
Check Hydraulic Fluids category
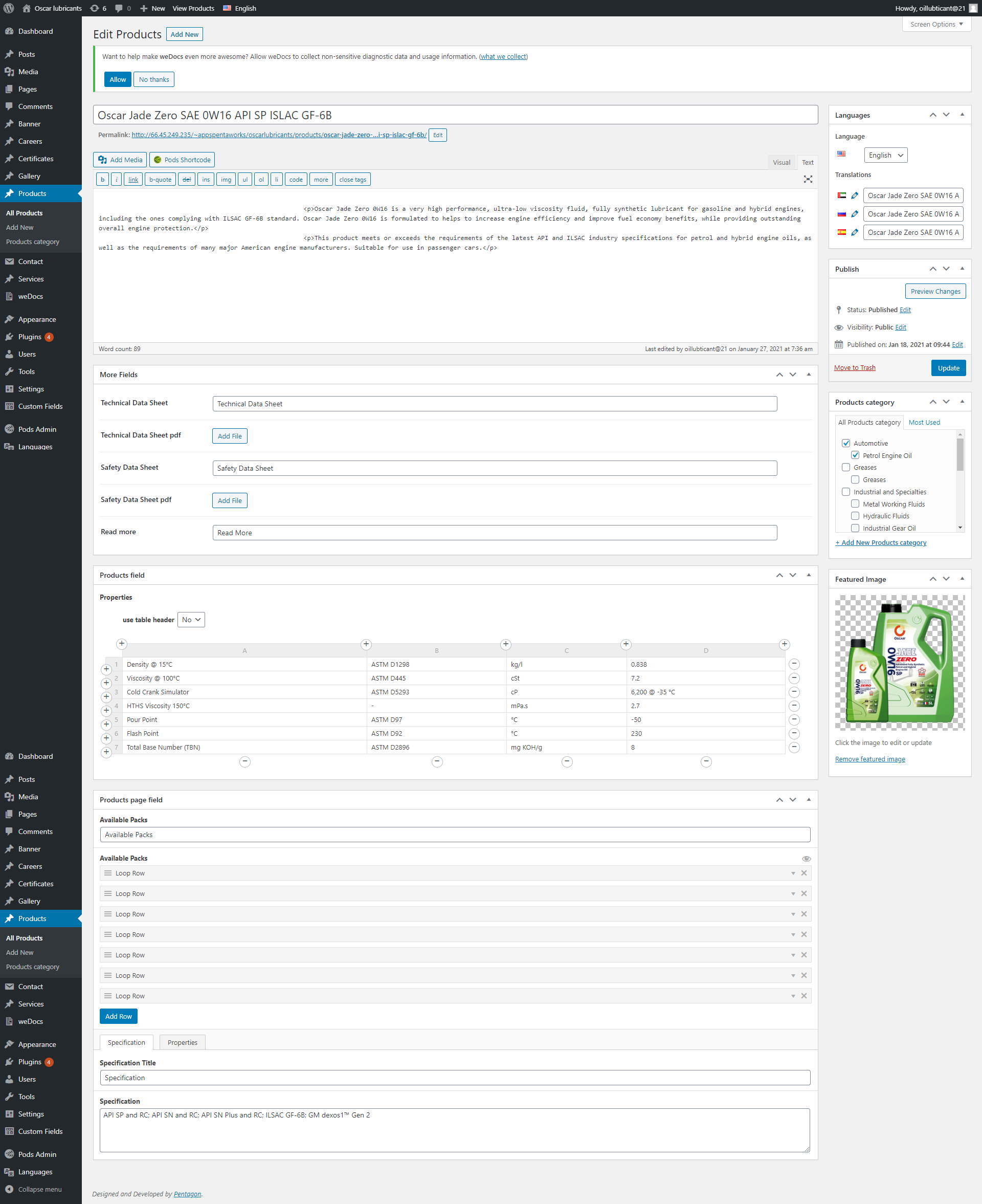click(x=855, y=516)
